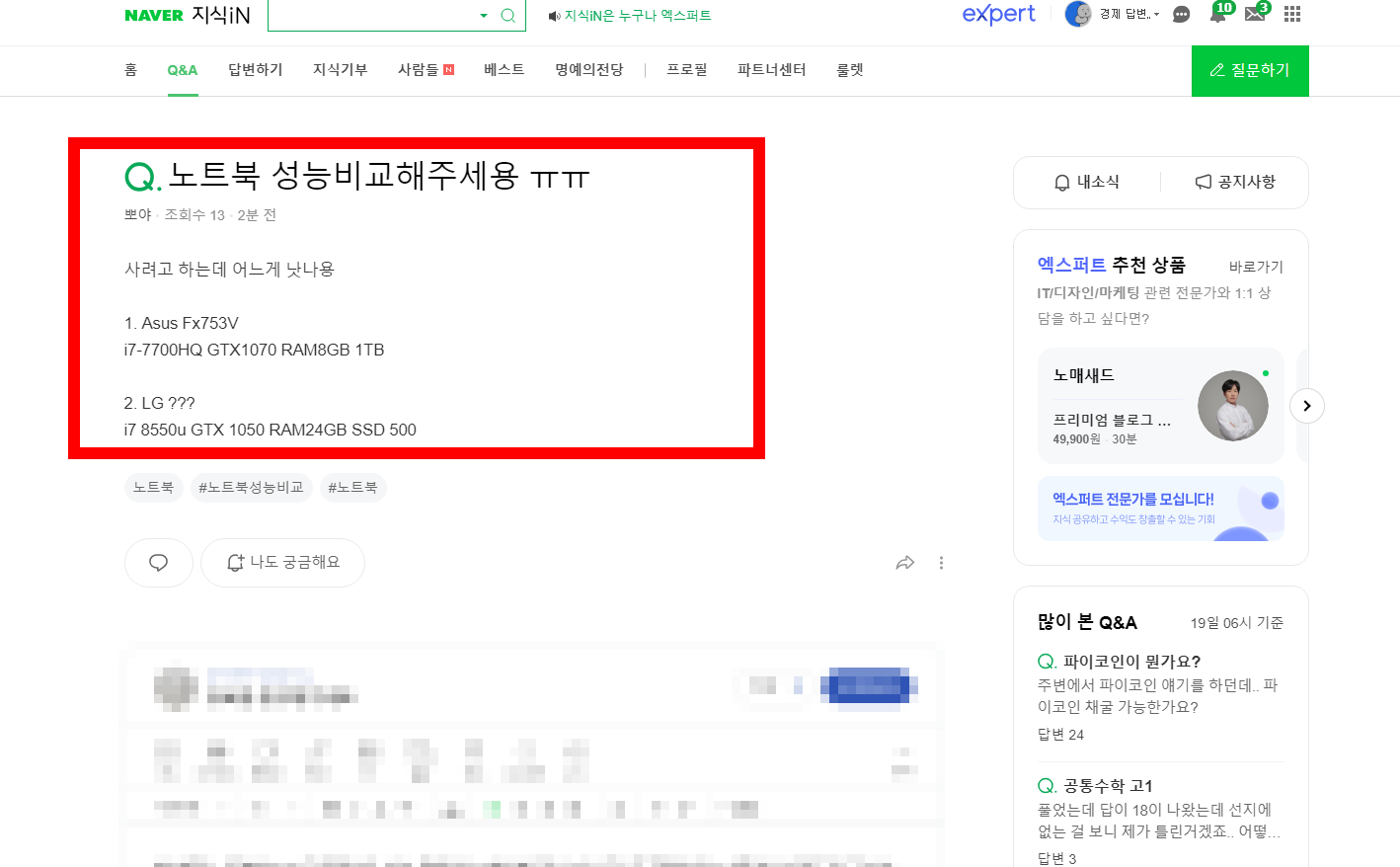
Task: Click the plain 노트북 category tag
Action: pos(154,488)
